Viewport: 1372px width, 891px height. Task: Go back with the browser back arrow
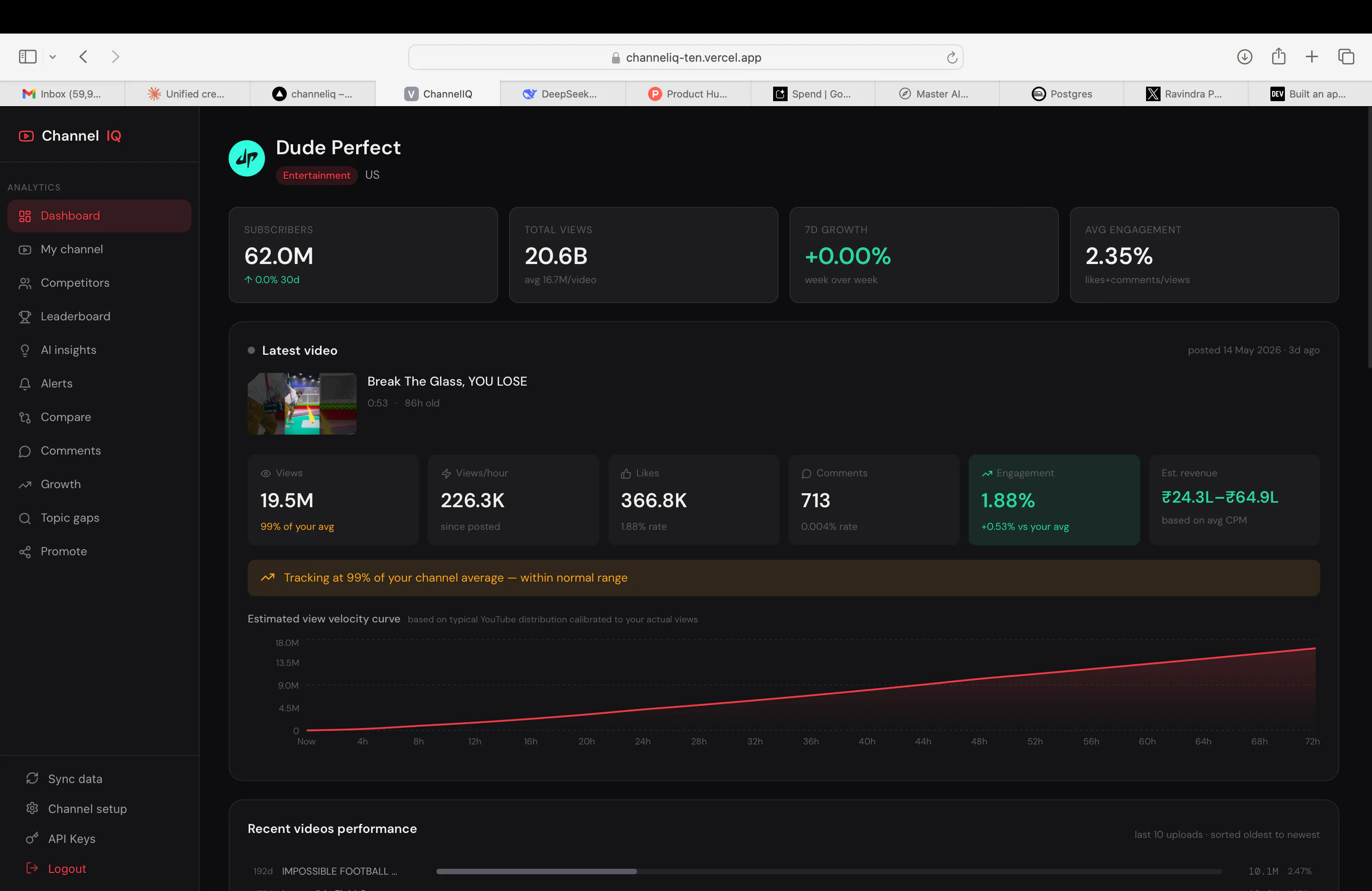tap(83, 56)
